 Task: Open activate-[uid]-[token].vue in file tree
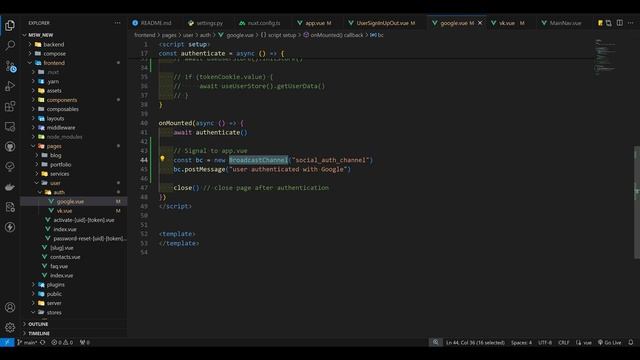pyautogui.click(x=84, y=220)
